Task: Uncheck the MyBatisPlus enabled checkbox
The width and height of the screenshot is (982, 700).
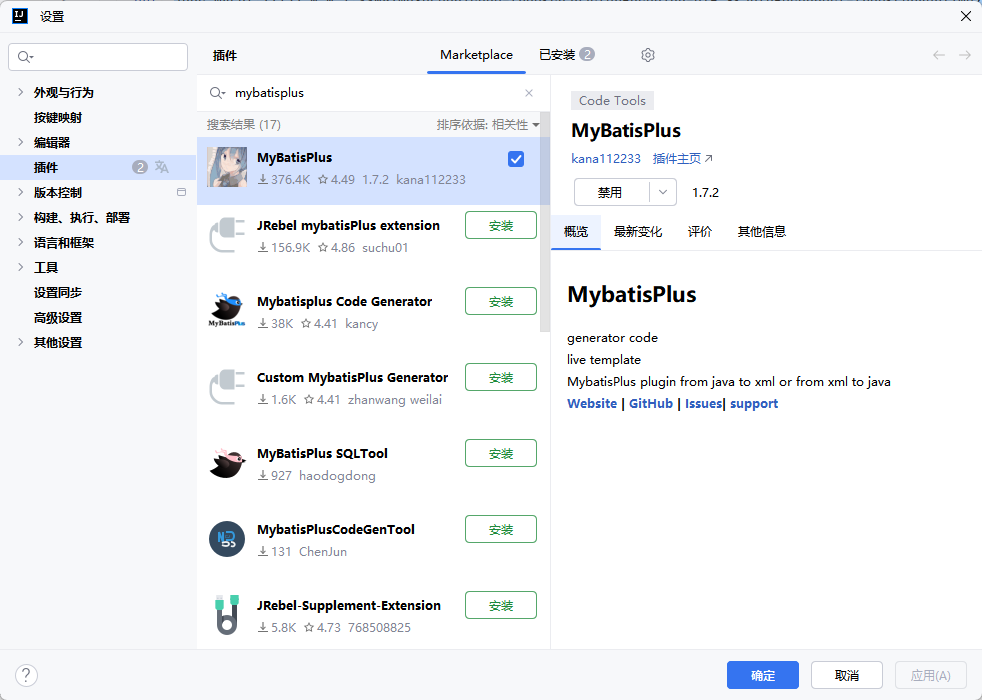Action: [516, 159]
